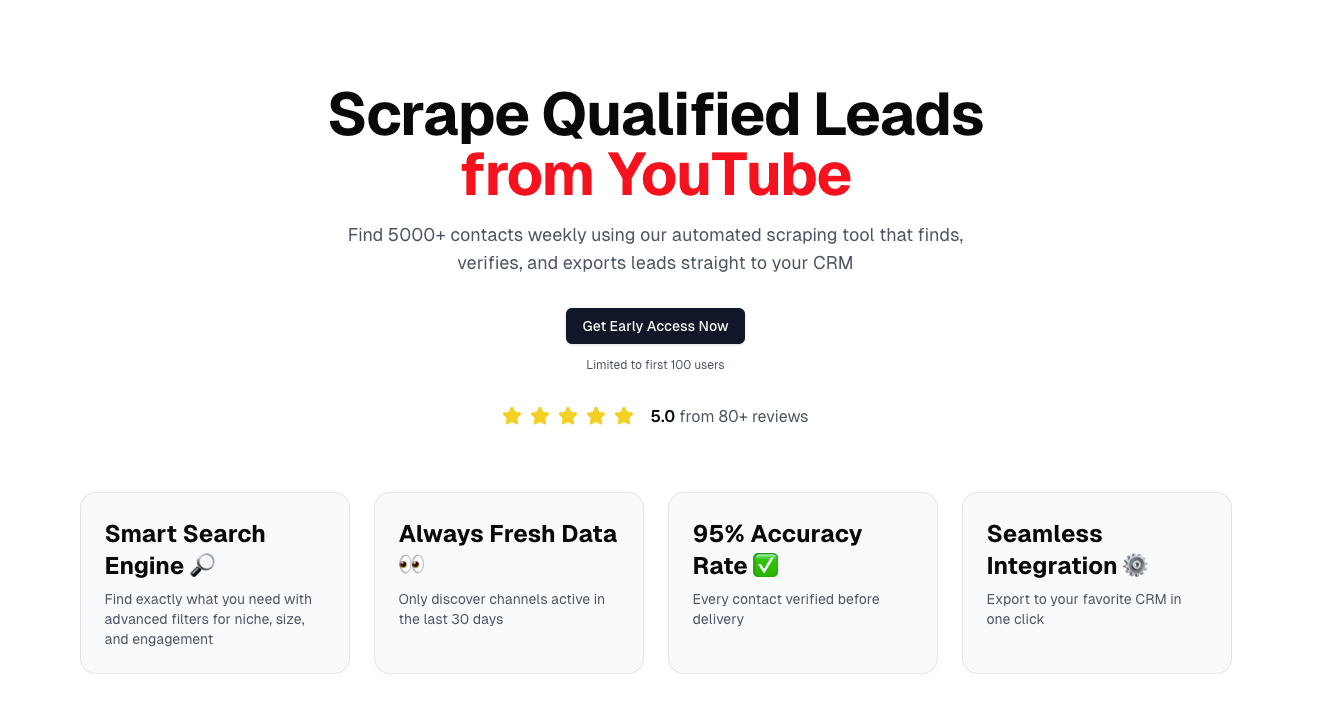Click the fourth yellow star icon

[597, 415]
